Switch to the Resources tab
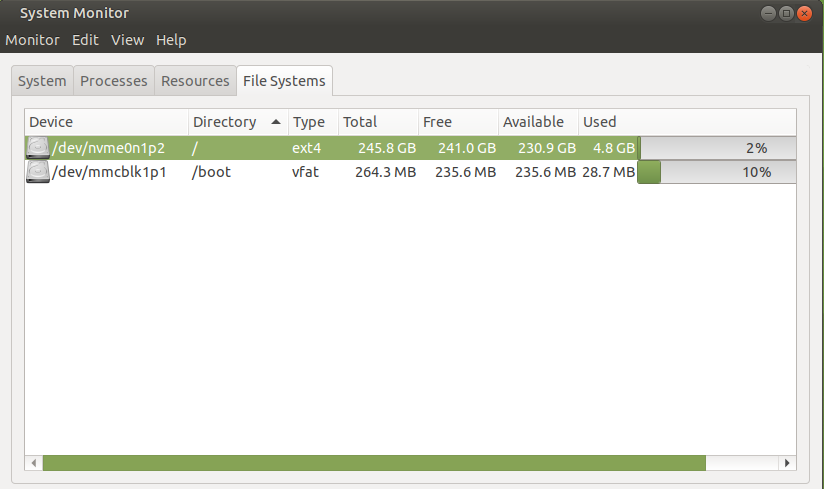 (x=195, y=81)
